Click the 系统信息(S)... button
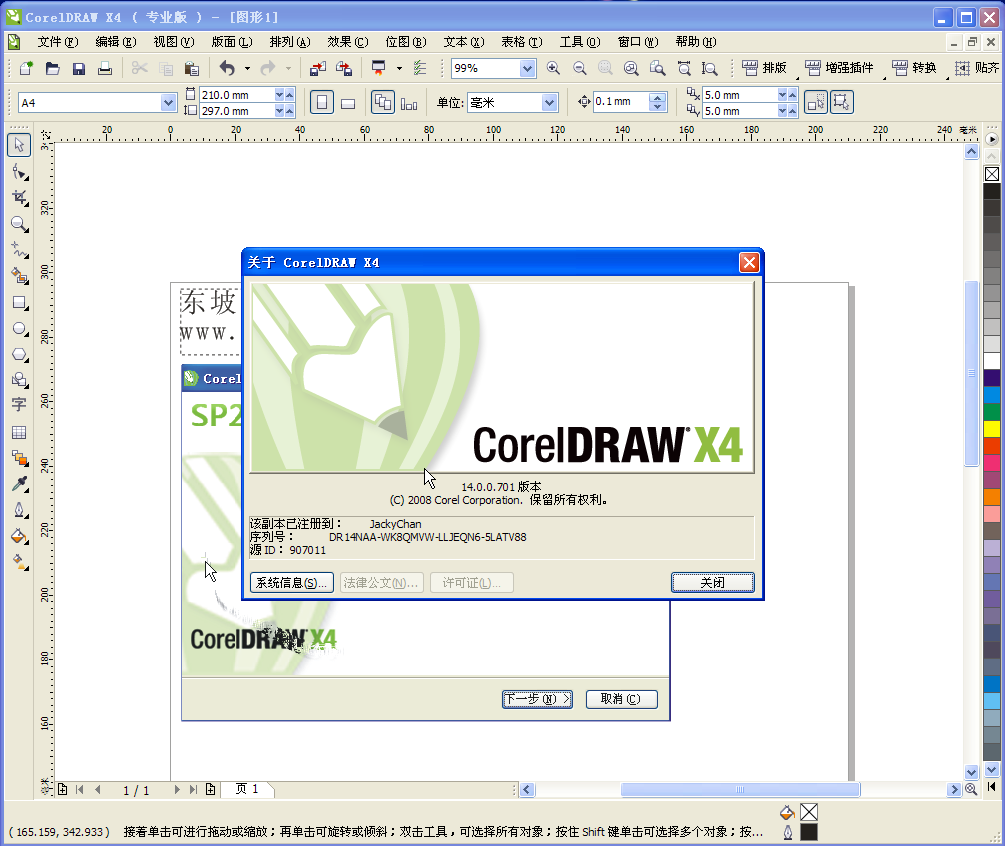Screen dimensions: 1005x846 coord(292,583)
